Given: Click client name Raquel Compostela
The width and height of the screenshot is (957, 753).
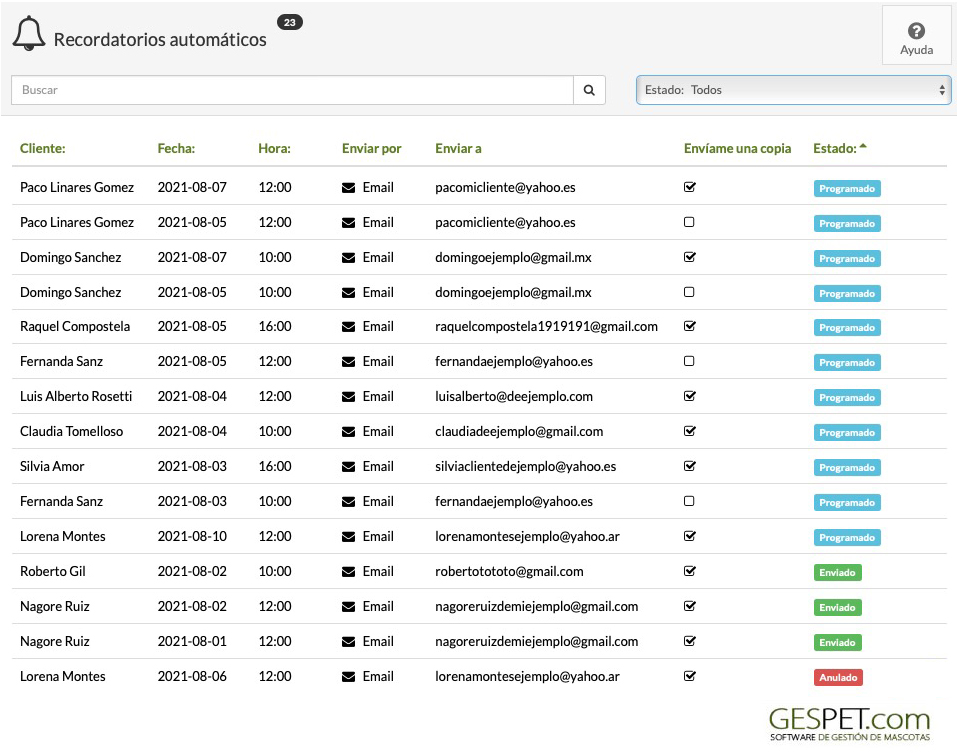Looking at the screenshot, I should (75, 326).
